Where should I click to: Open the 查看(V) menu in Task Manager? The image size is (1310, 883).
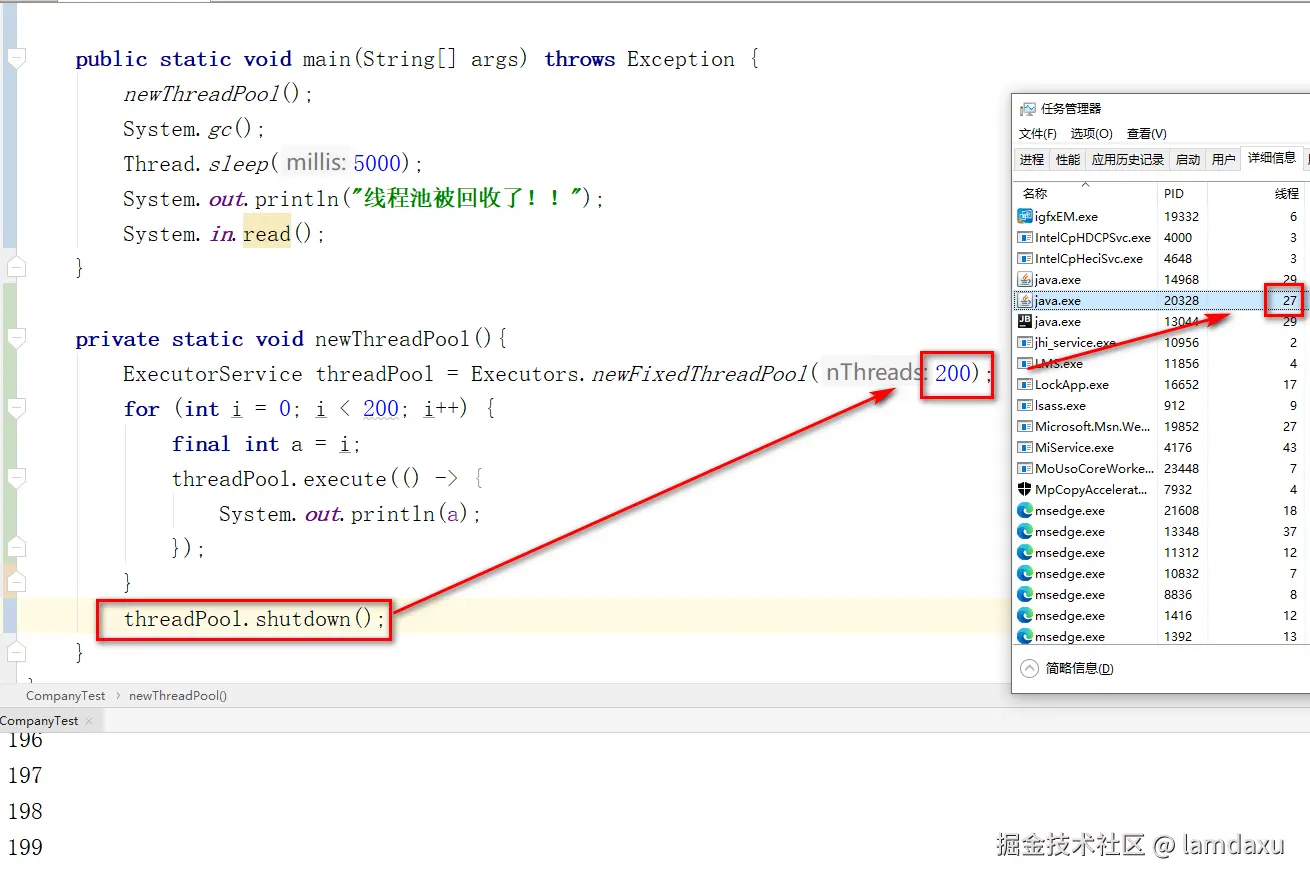1146,133
